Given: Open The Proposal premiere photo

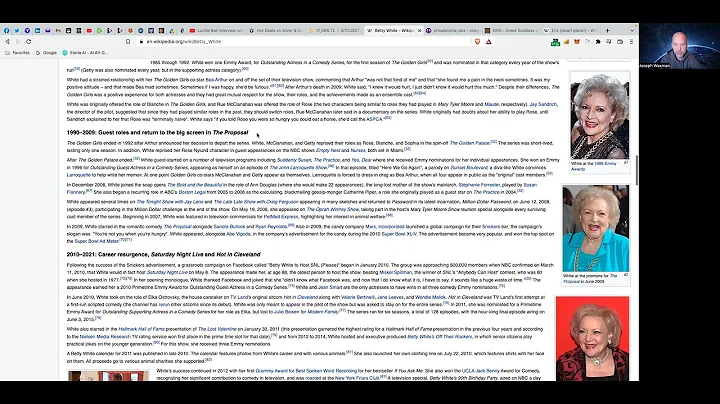Looking at the screenshot, I should coord(596,228).
